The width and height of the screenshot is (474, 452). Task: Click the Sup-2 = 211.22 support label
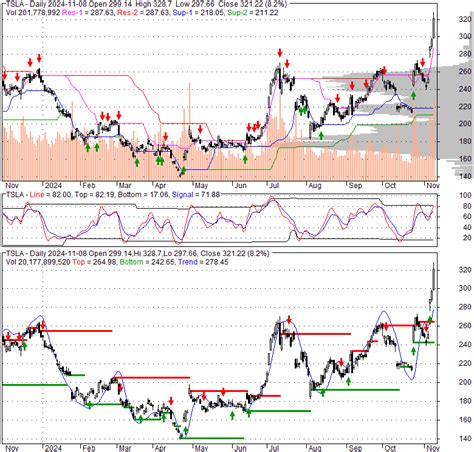[253, 12]
